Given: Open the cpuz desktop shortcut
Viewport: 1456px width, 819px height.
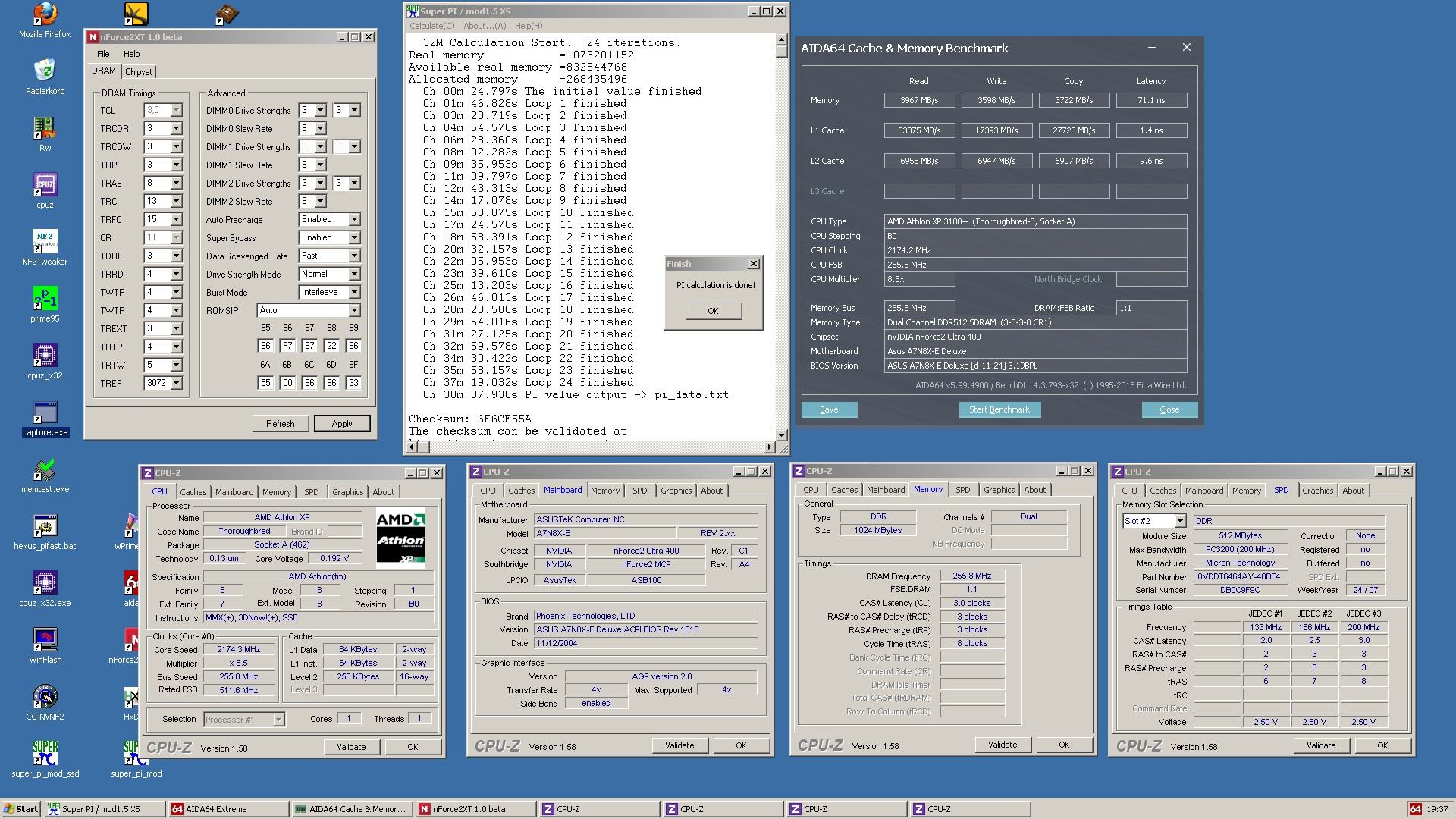Looking at the screenshot, I should pos(45,190).
